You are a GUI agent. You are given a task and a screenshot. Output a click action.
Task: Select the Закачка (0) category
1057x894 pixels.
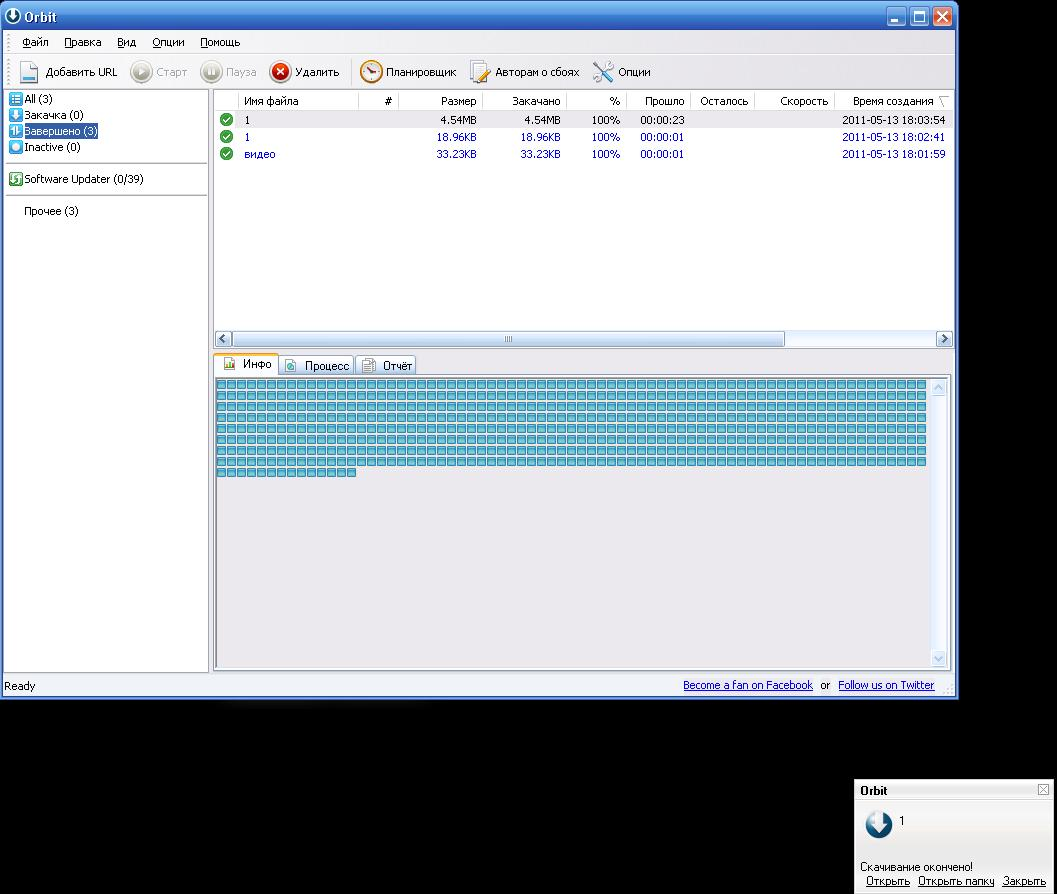[54, 115]
